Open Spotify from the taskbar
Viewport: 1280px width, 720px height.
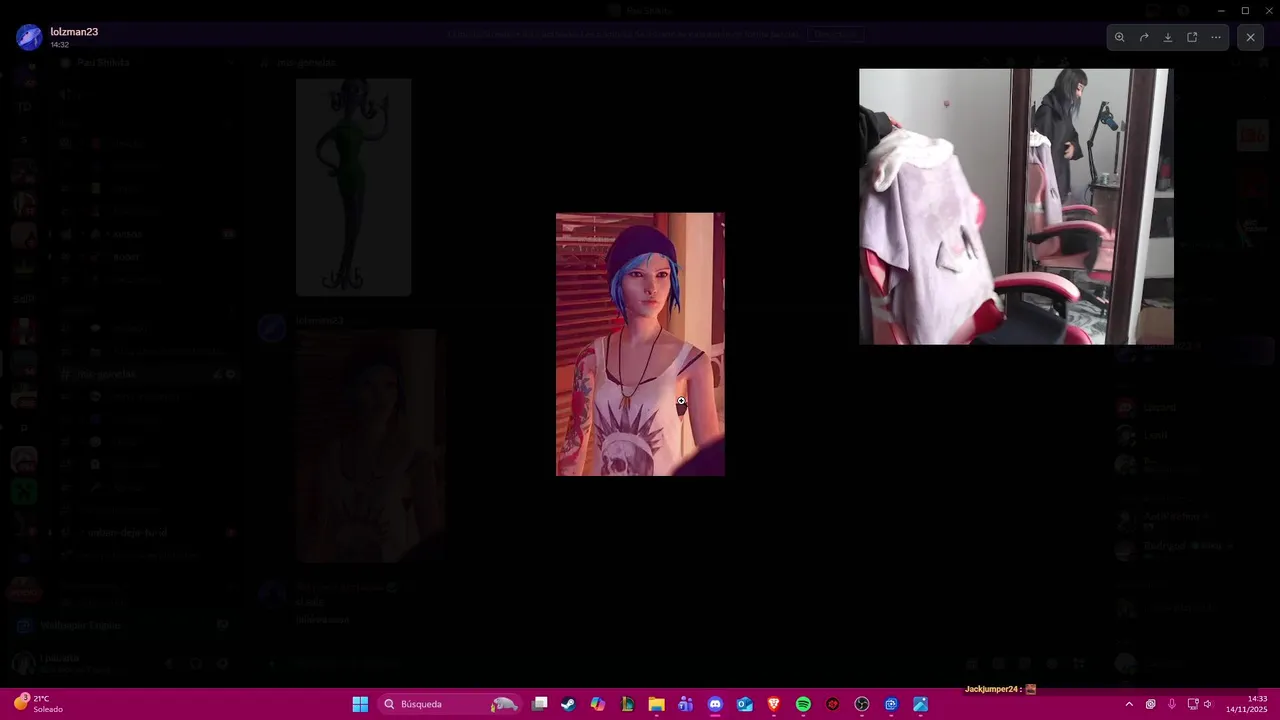click(803, 704)
